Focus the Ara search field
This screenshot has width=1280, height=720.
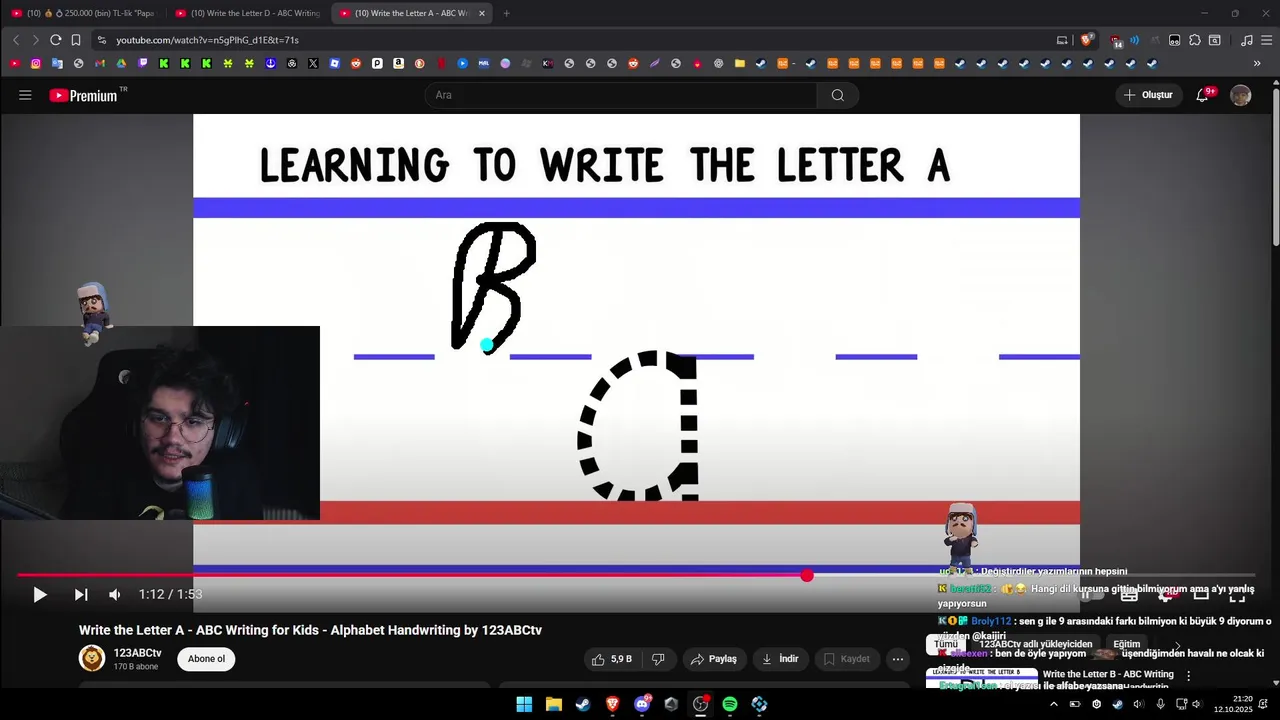pos(621,95)
